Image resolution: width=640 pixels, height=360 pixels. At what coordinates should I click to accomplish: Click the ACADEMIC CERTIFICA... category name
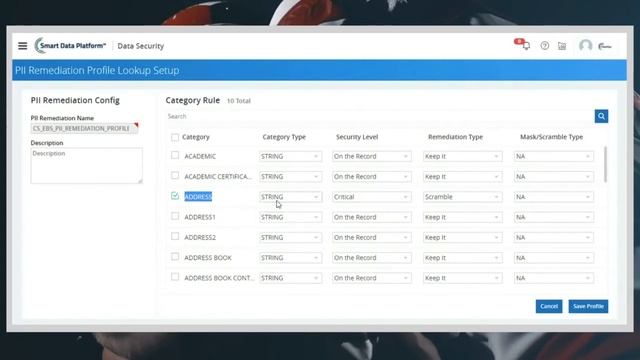point(218,177)
